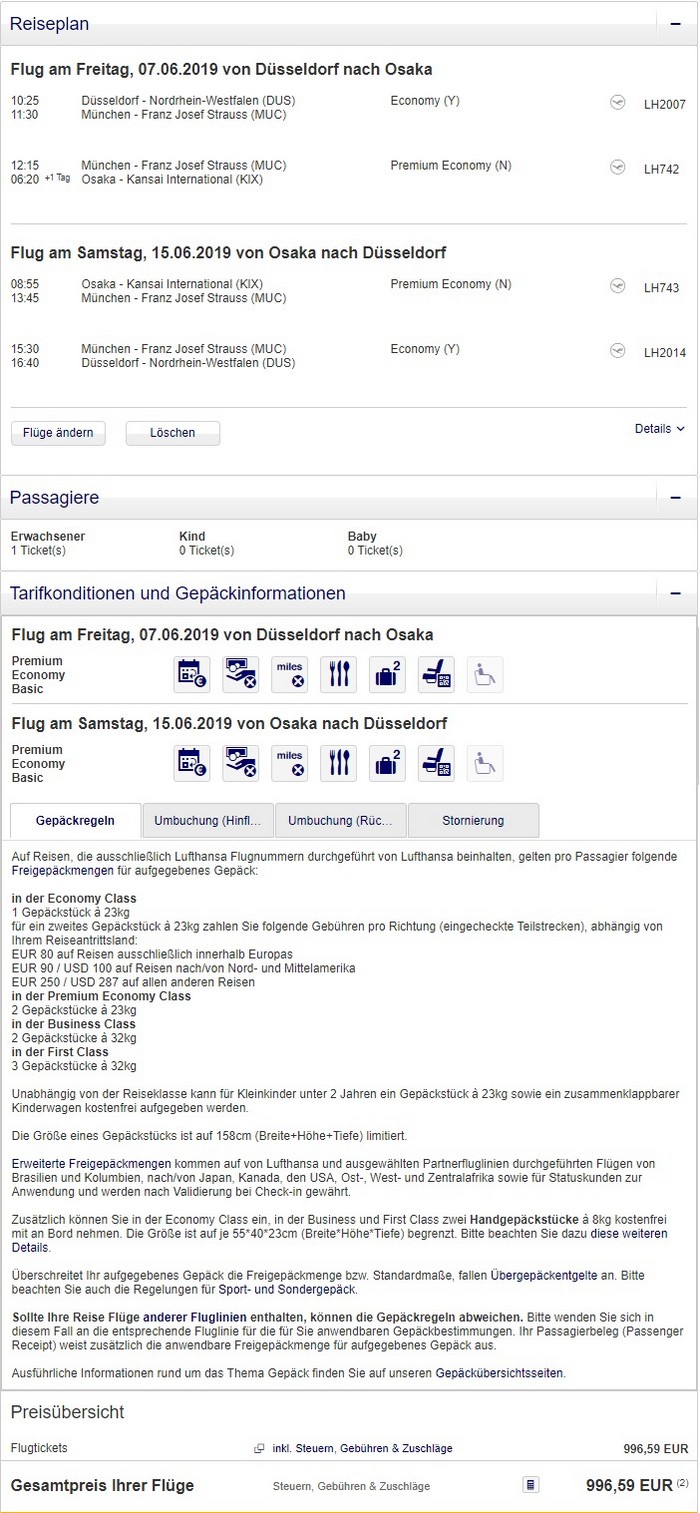Click Erwachsener 1 Ticket(s) entry
This screenshot has width=700, height=1513.
click(48, 543)
